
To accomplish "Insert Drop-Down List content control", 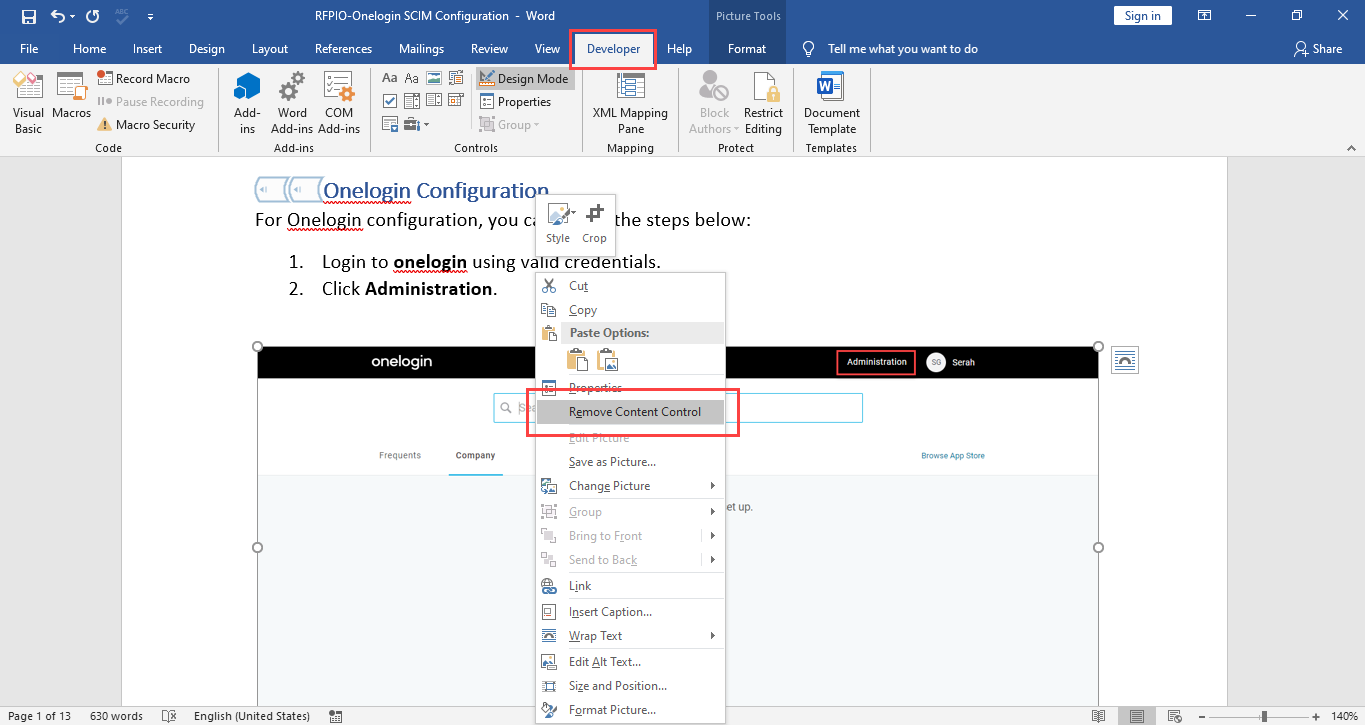I will coord(434,101).
